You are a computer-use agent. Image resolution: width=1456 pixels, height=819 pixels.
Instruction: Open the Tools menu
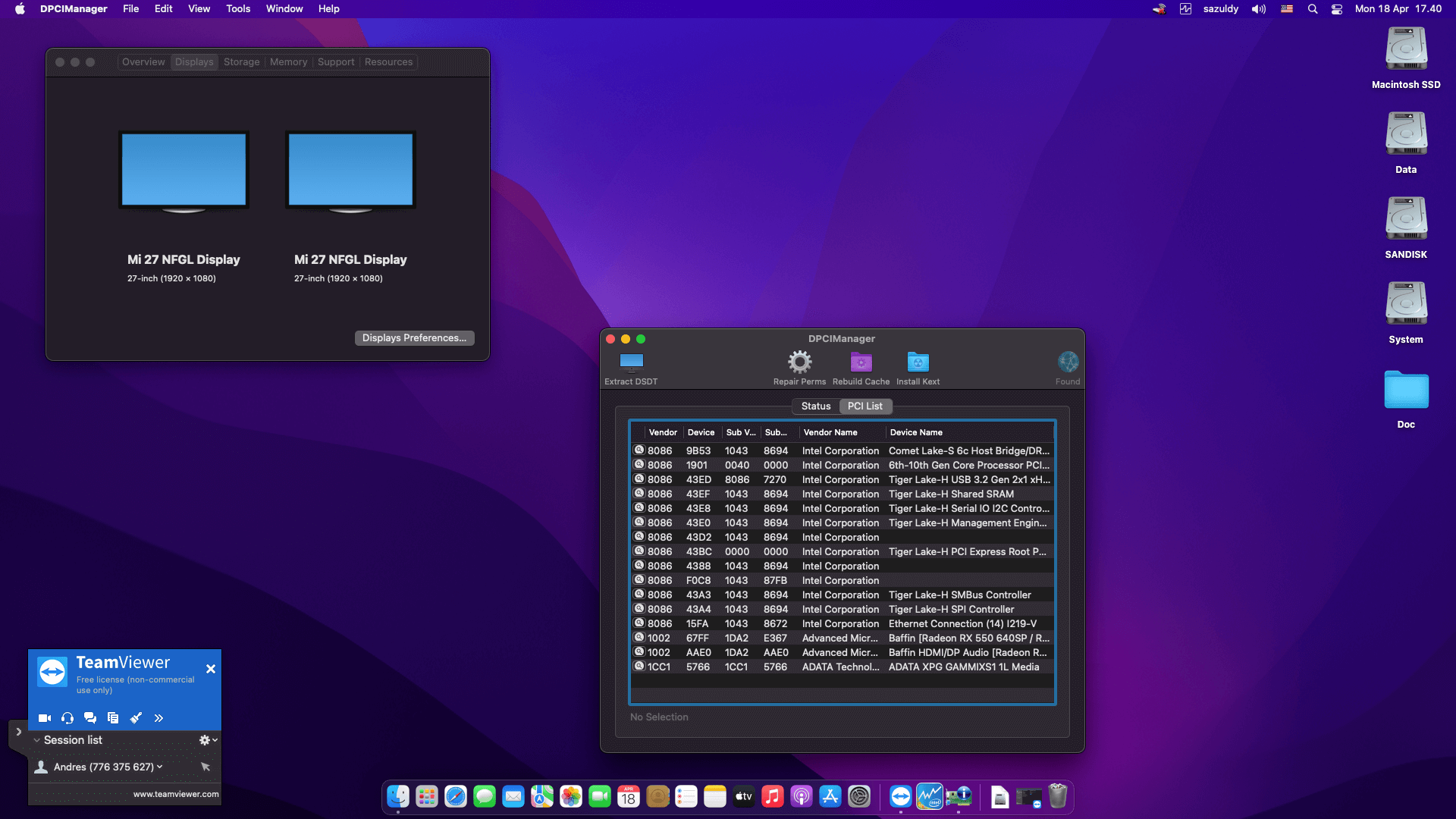(x=238, y=9)
